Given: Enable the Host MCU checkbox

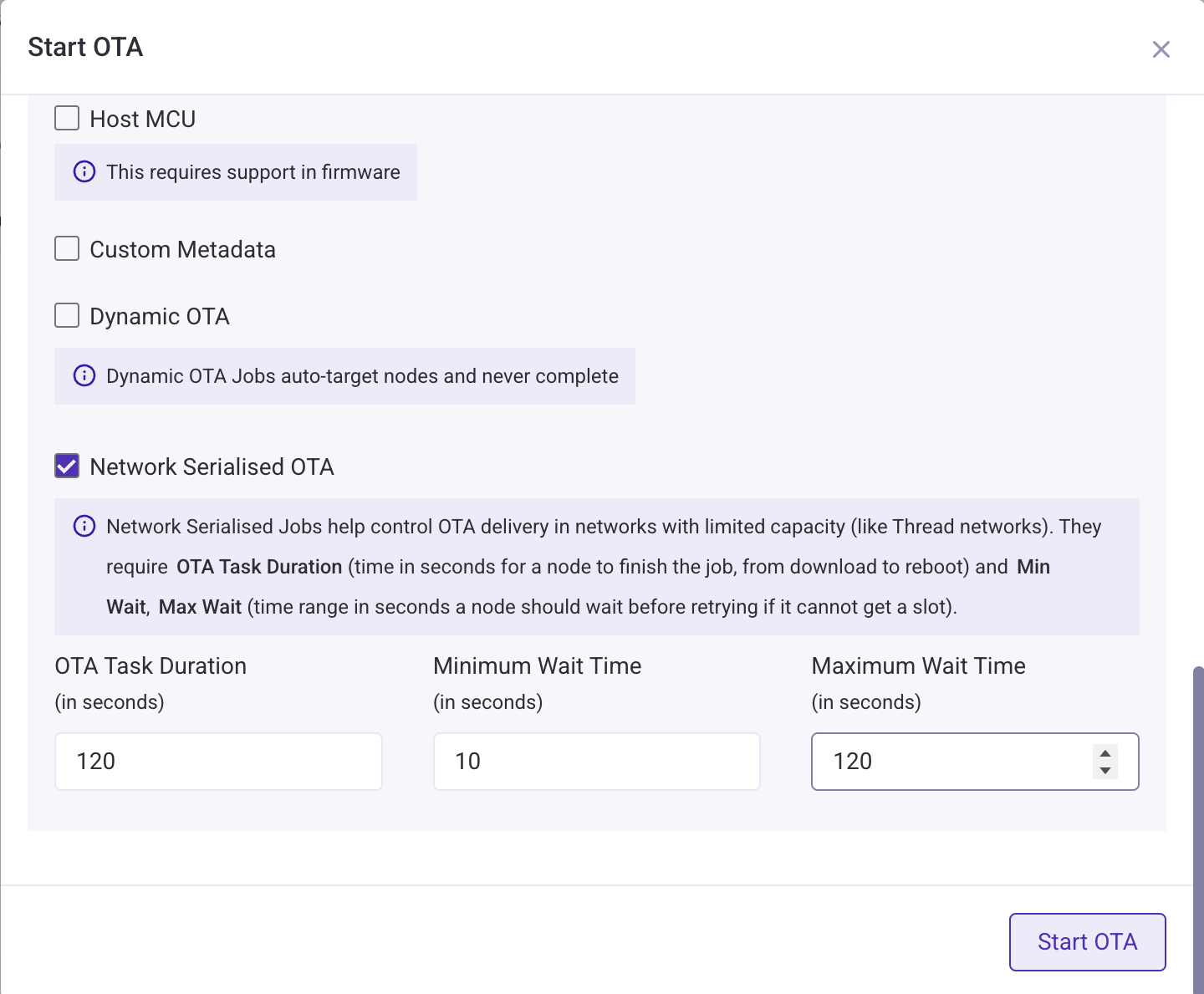Looking at the screenshot, I should [66, 118].
